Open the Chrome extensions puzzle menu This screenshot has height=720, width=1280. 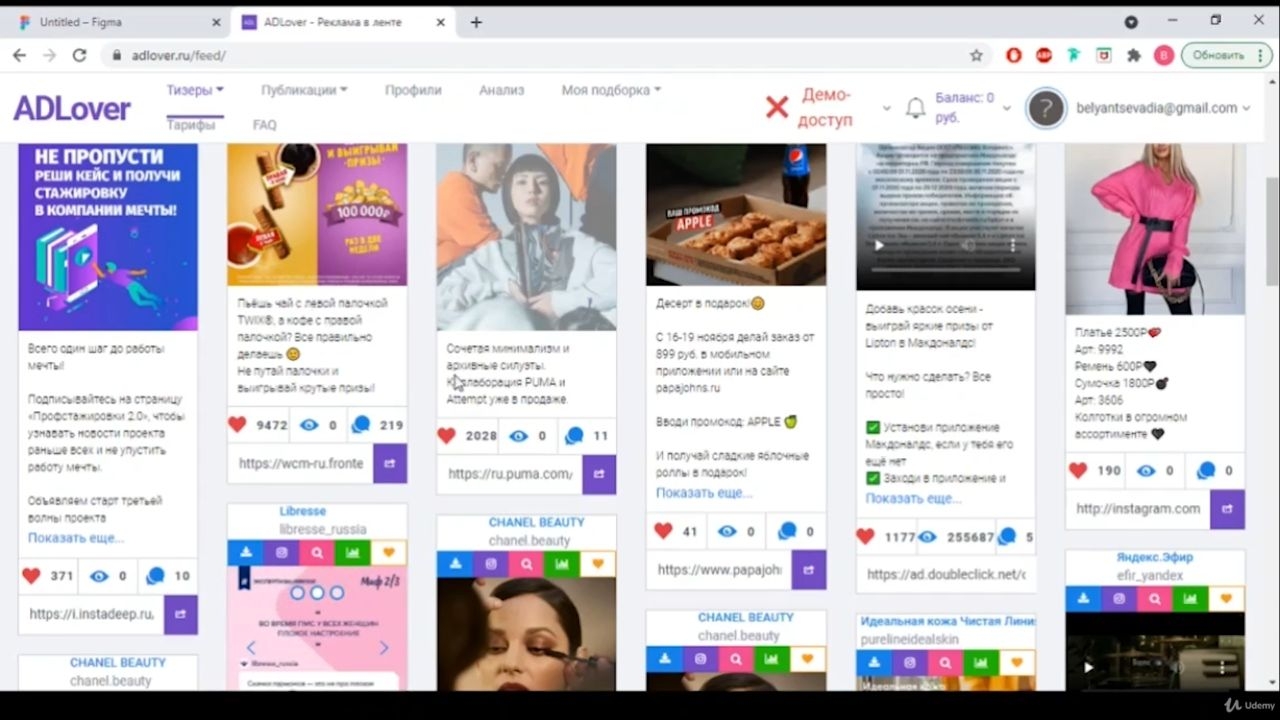1134,56
